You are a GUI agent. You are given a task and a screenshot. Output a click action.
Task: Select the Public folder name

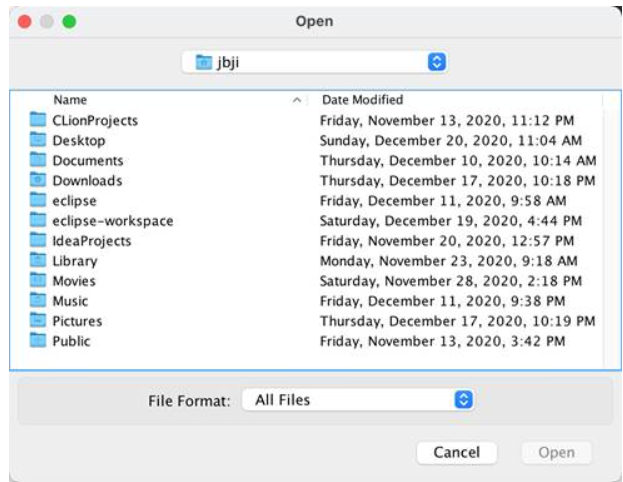71,341
